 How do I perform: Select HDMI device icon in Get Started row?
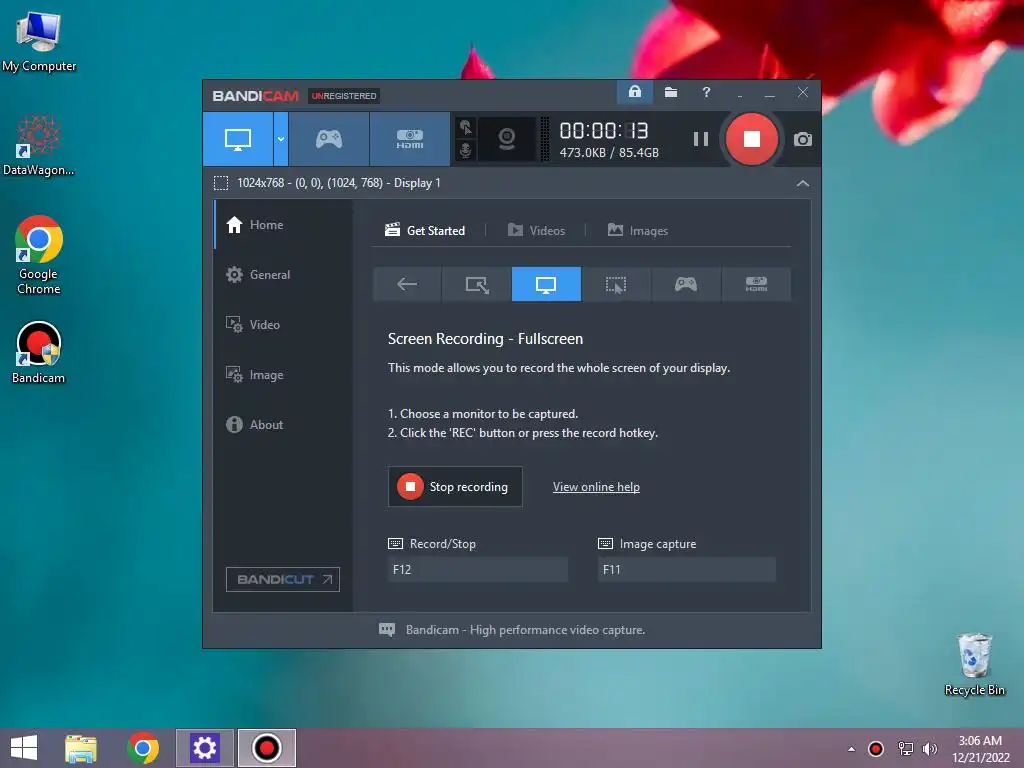coord(756,284)
